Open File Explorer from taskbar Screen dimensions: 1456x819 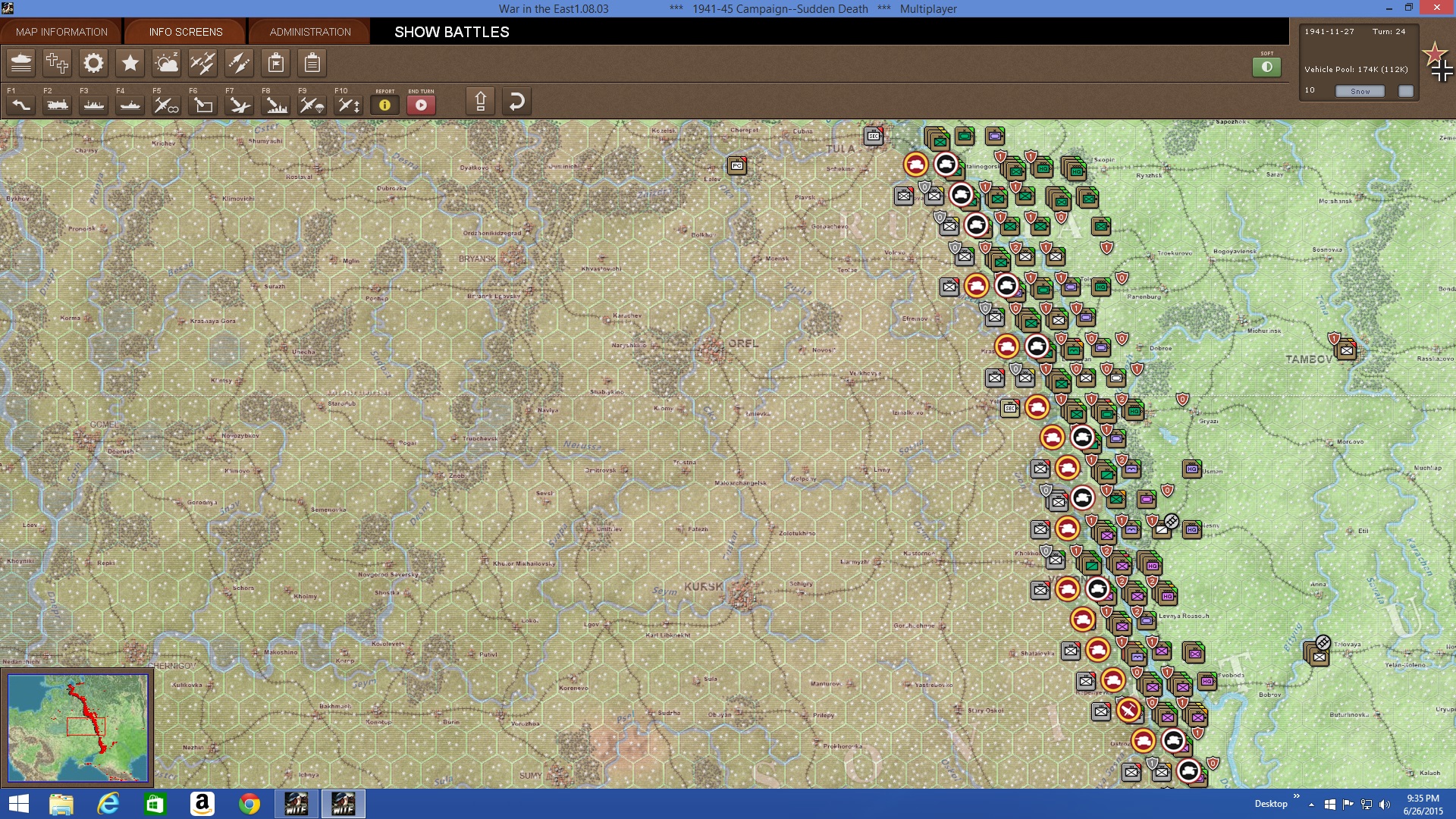tap(61, 804)
